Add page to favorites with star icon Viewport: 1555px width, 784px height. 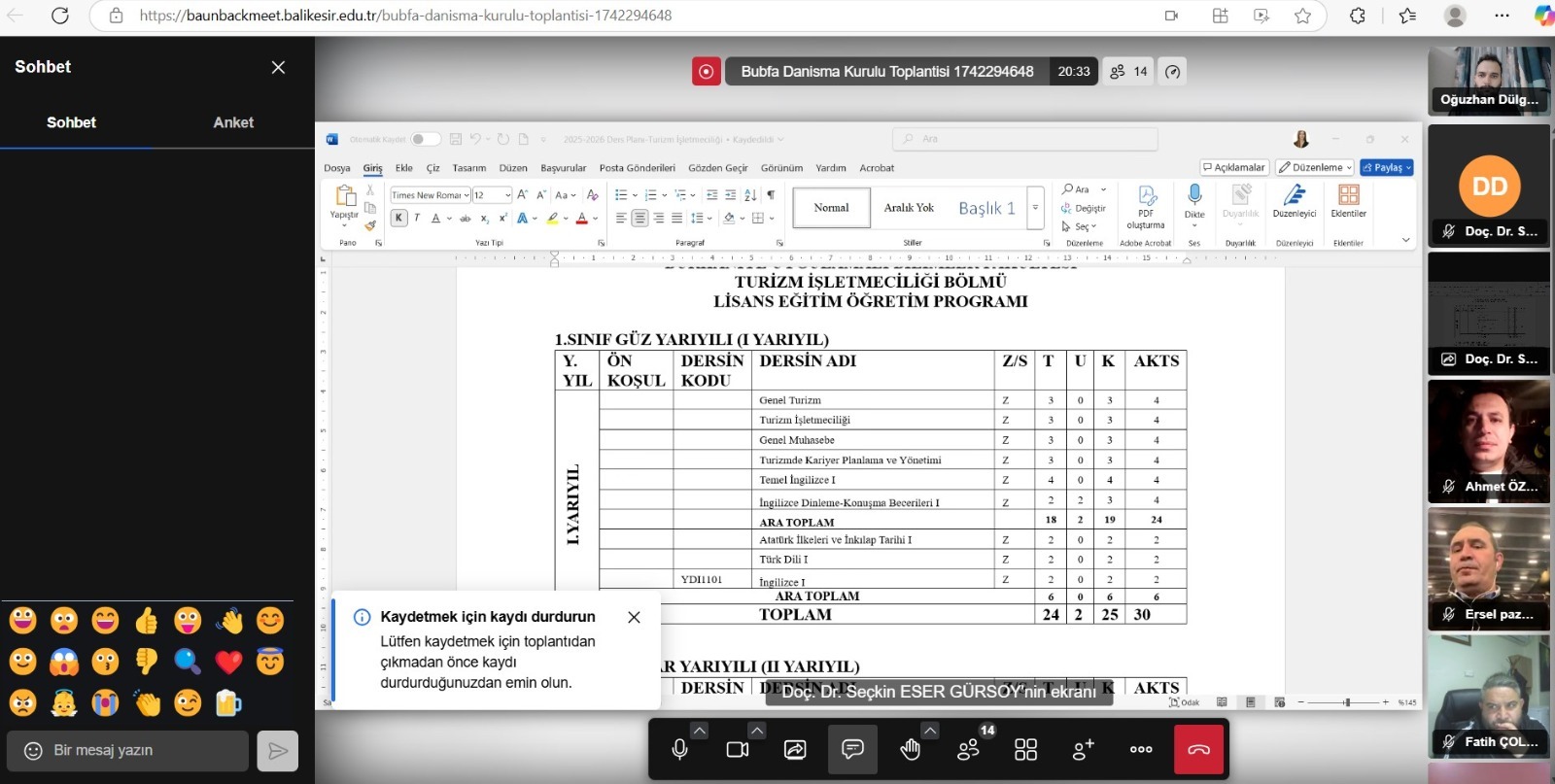[1302, 16]
